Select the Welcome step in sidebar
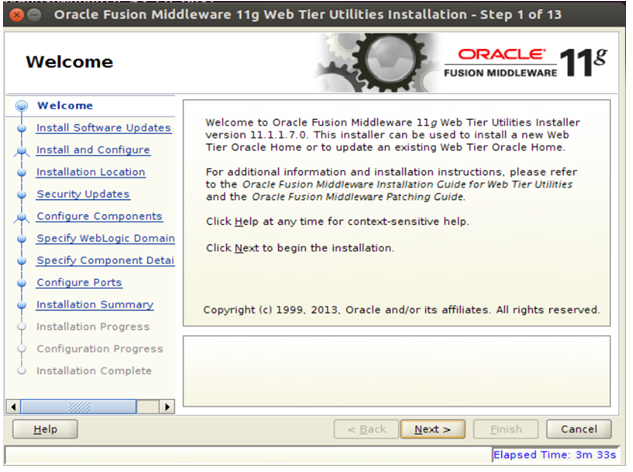 (x=65, y=105)
